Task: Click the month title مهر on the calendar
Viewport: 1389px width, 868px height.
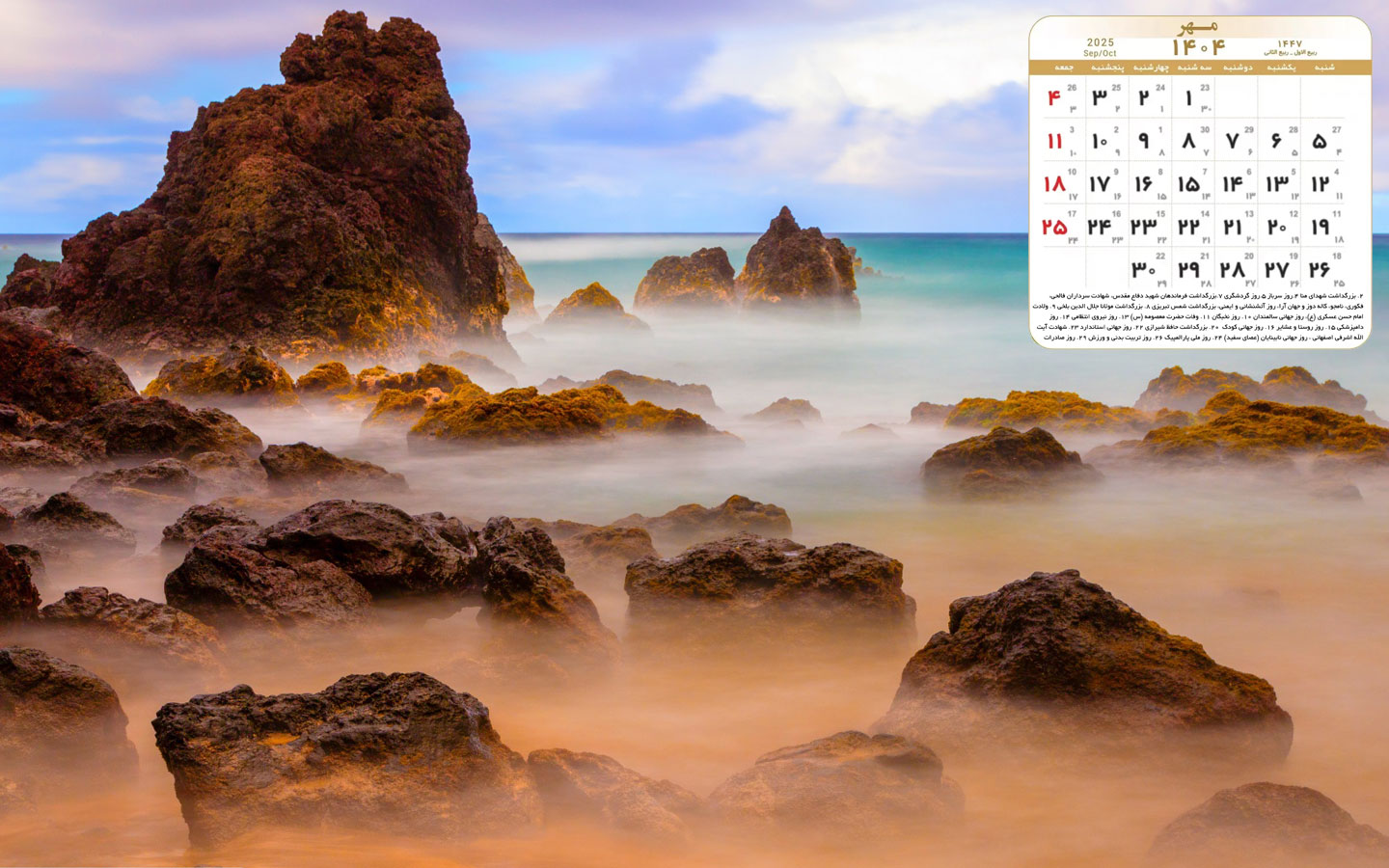Action: pos(1199,26)
